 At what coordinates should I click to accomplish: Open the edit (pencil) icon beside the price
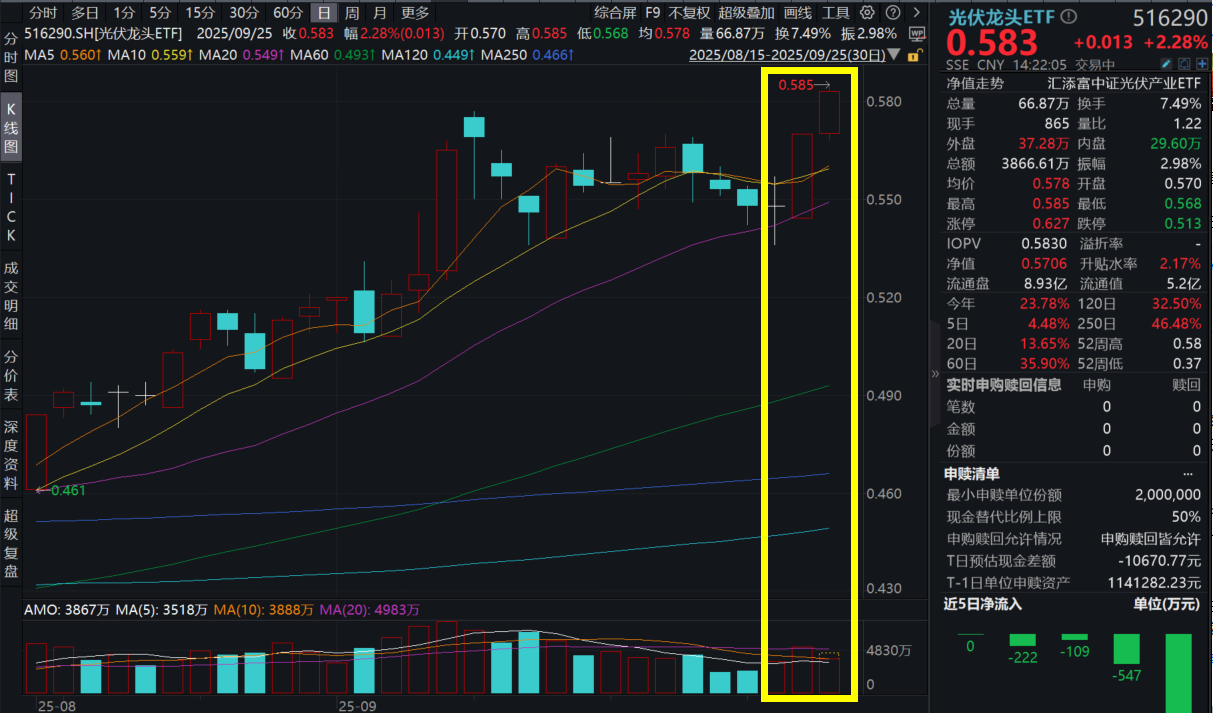pyautogui.click(x=1166, y=64)
